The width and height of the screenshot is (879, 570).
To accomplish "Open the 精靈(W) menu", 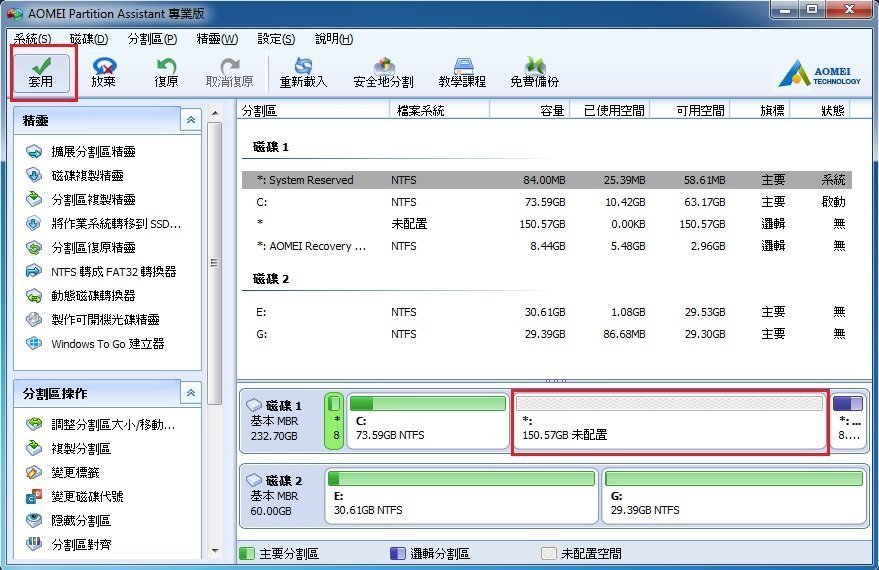I will coord(218,39).
